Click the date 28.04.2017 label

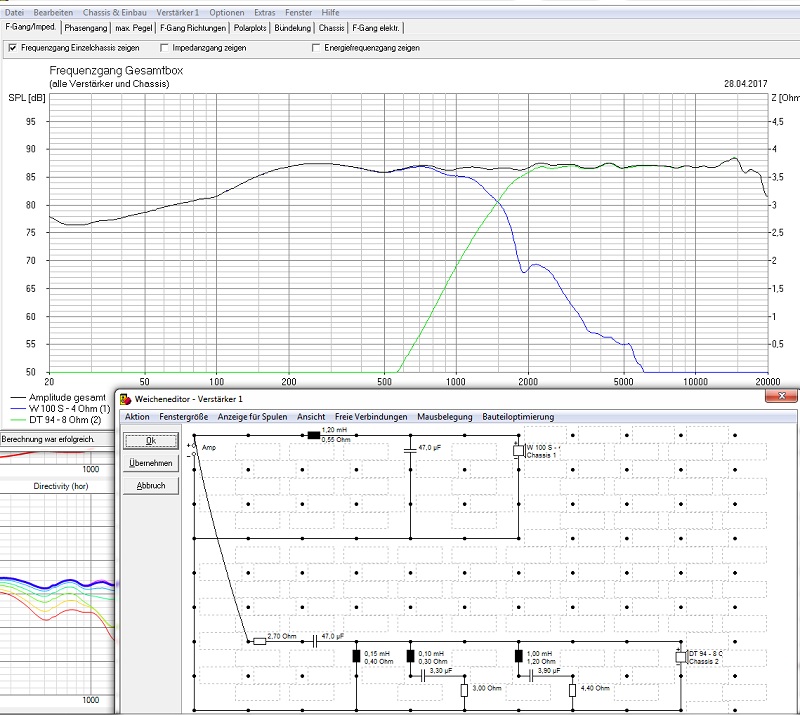pyautogui.click(x=745, y=84)
